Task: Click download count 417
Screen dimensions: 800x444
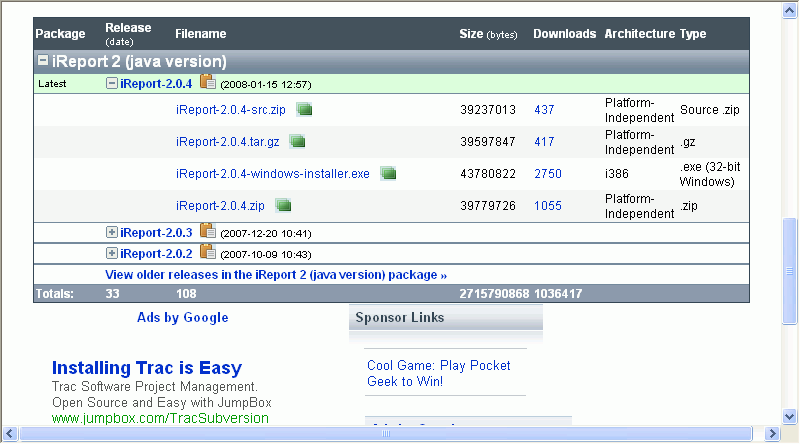Action: coord(544,142)
